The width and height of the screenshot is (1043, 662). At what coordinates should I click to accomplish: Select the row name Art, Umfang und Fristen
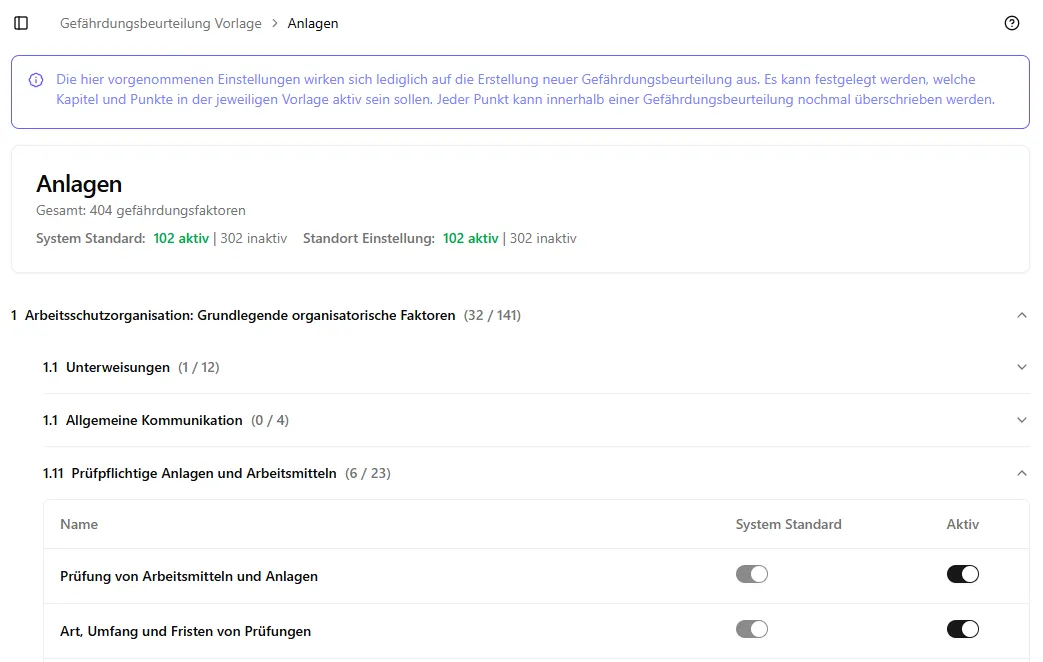[185, 631]
